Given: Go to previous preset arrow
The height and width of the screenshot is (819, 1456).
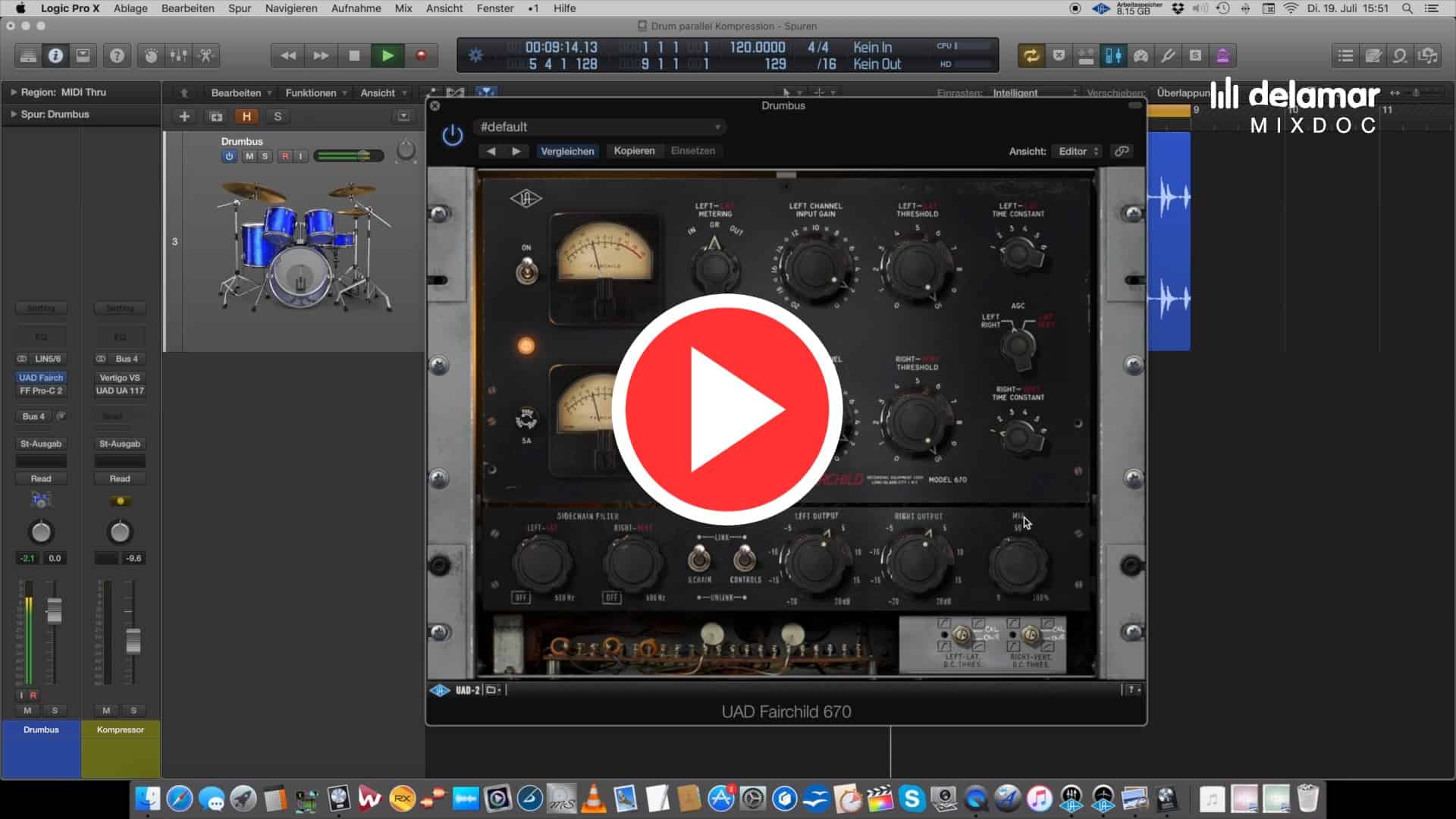Looking at the screenshot, I should coord(491,151).
